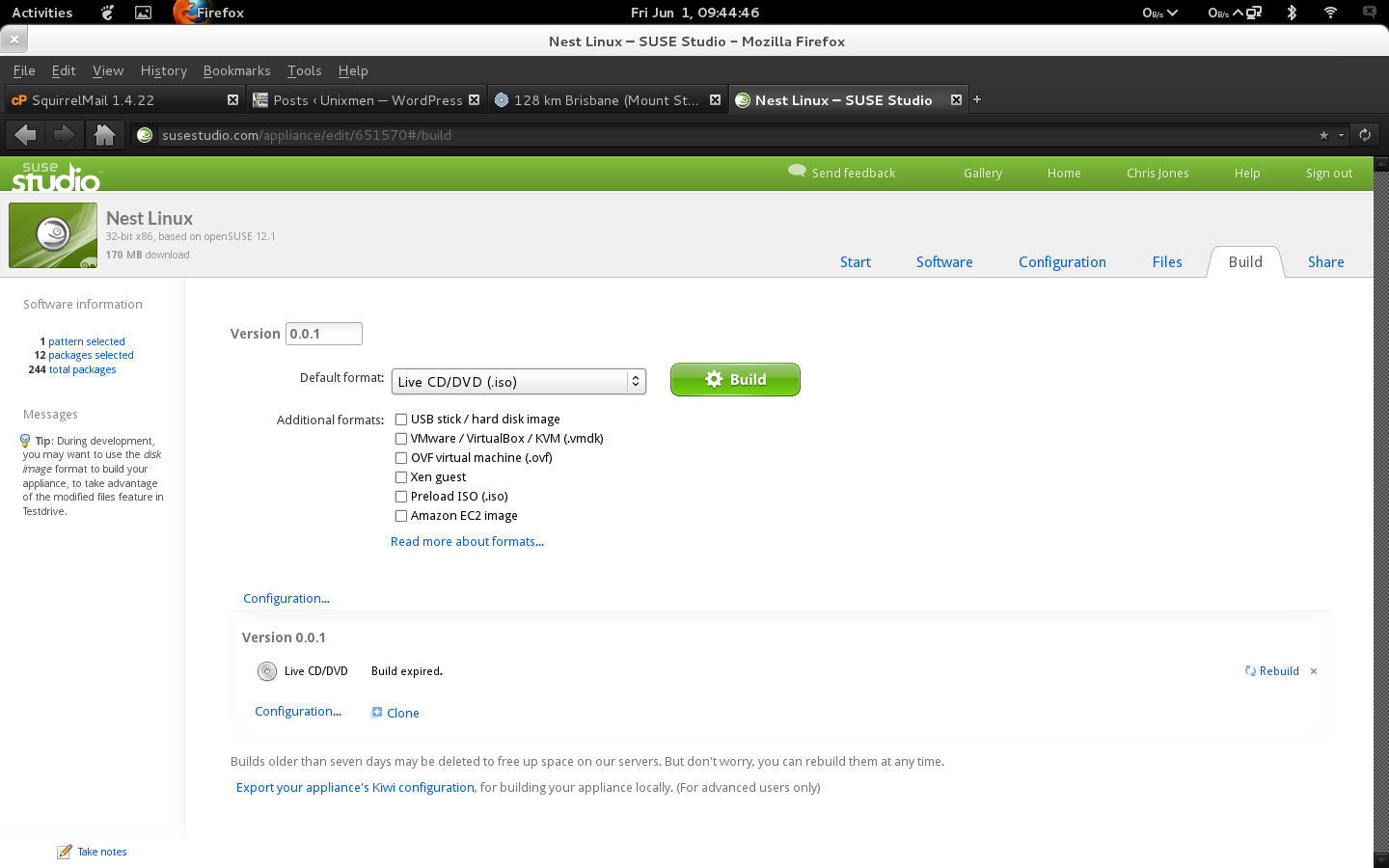Open the Help menu in Firefox menu bar

(x=353, y=70)
